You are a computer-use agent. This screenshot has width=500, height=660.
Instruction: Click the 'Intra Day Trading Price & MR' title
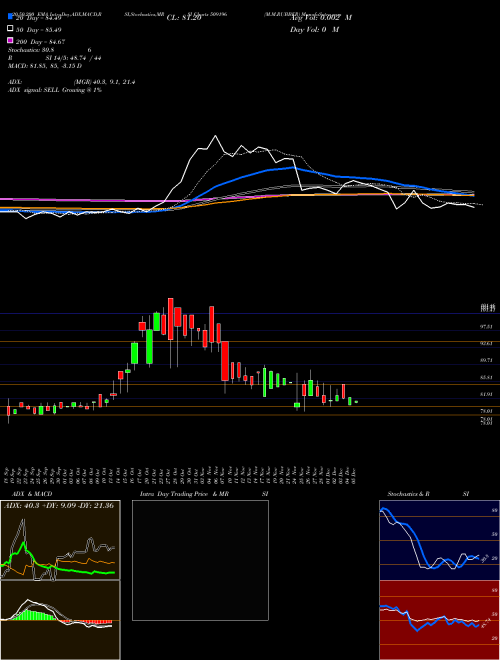click(x=184, y=494)
